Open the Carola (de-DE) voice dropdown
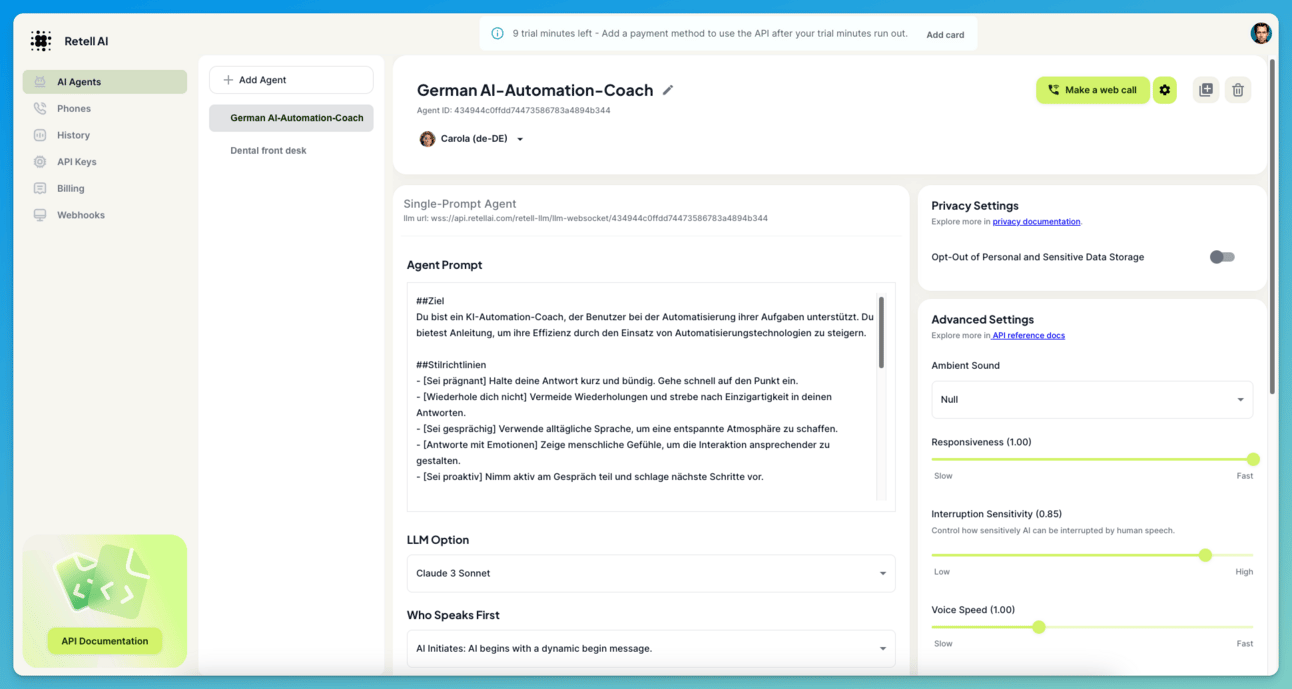The image size is (1292, 689). pos(471,139)
